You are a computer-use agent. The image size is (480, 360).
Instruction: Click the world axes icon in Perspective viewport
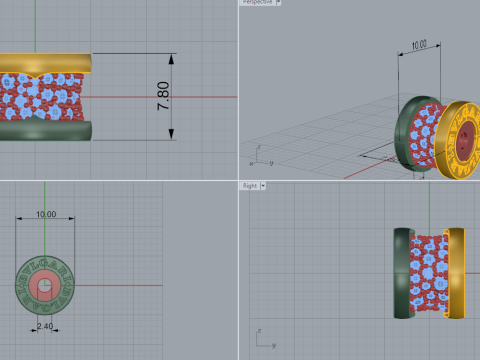tap(262, 157)
